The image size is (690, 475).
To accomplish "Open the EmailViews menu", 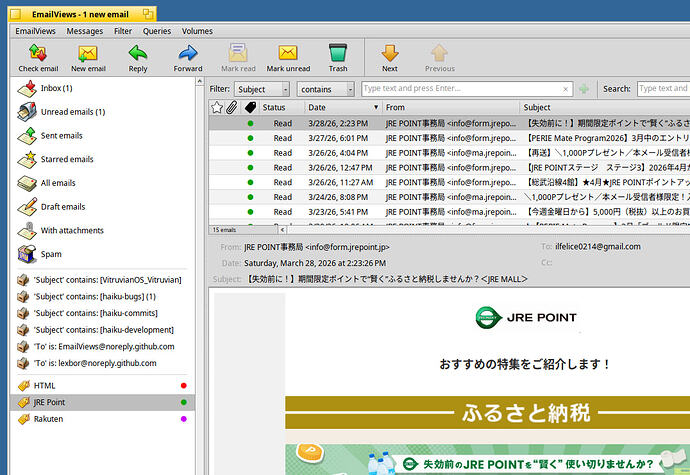I will [x=35, y=31].
